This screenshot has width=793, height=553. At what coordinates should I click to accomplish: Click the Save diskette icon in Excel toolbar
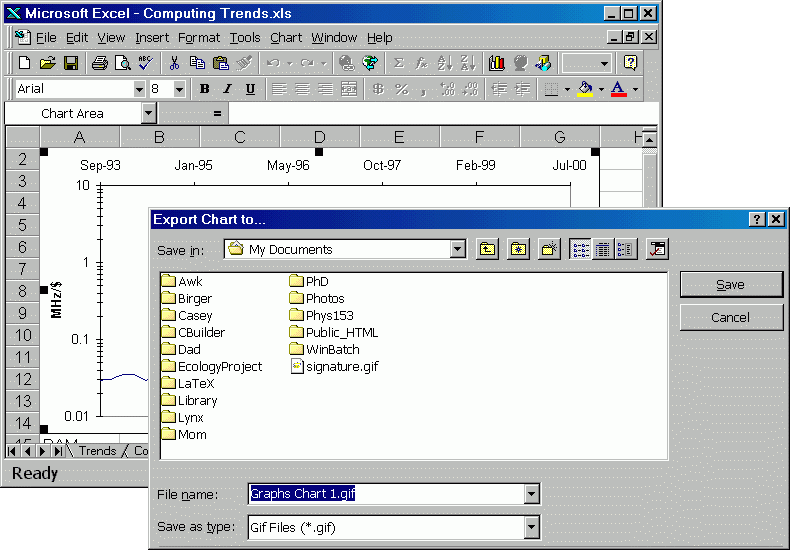click(x=71, y=63)
